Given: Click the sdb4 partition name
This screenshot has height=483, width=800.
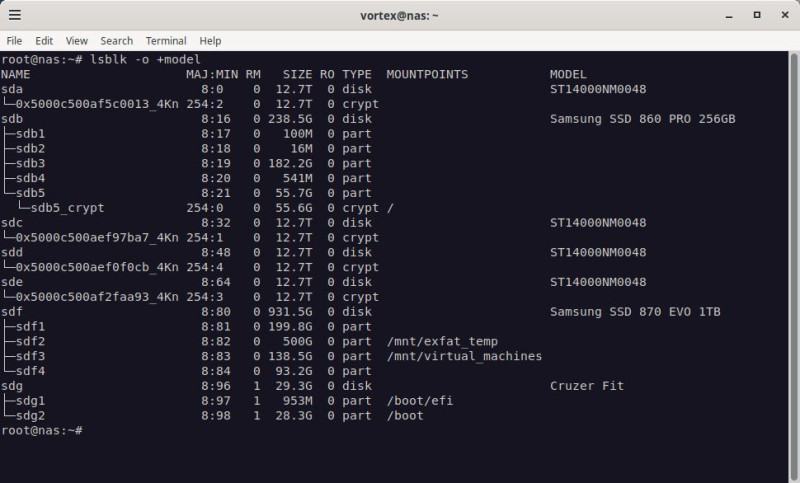Looking at the screenshot, I should coord(30,178).
